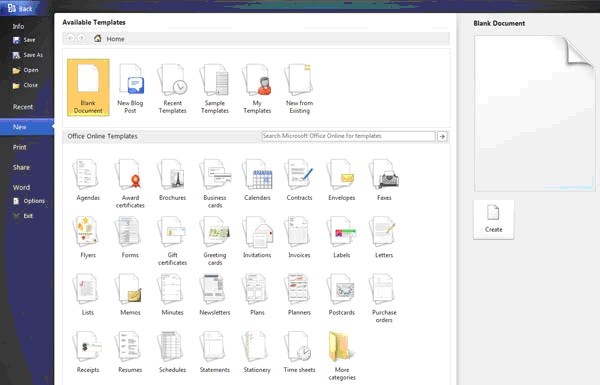Open Purchase orders templates
The height and width of the screenshot is (385, 600).
384,299
